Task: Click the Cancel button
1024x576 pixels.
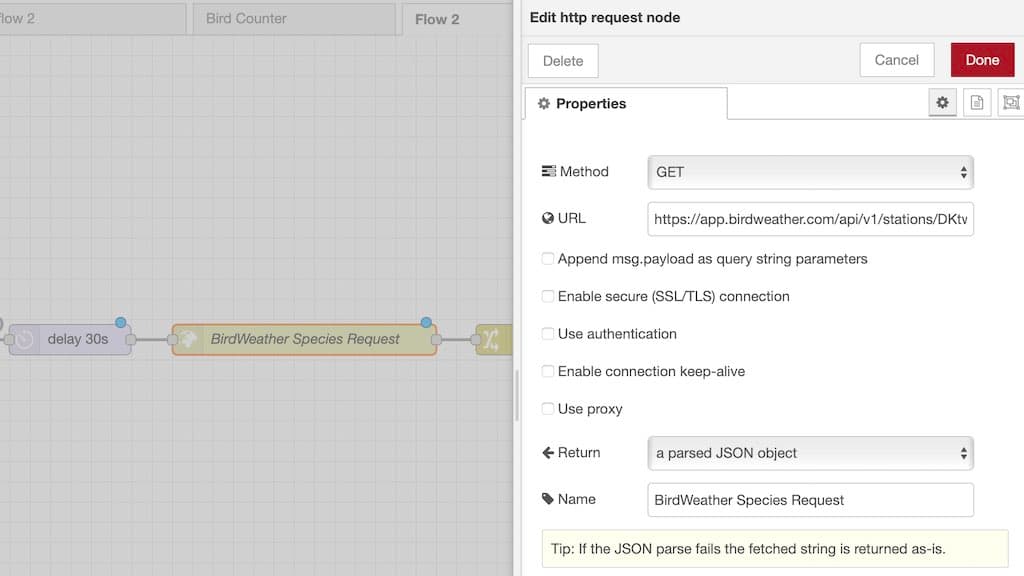Action: (897, 60)
